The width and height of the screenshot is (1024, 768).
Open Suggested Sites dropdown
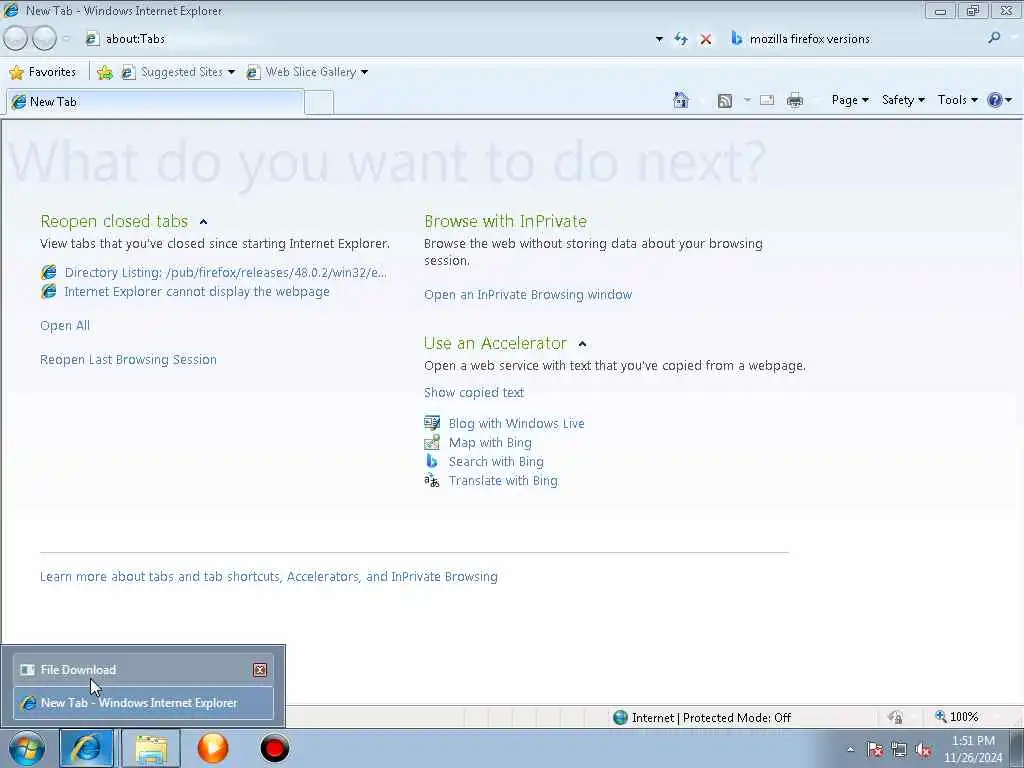(x=178, y=72)
